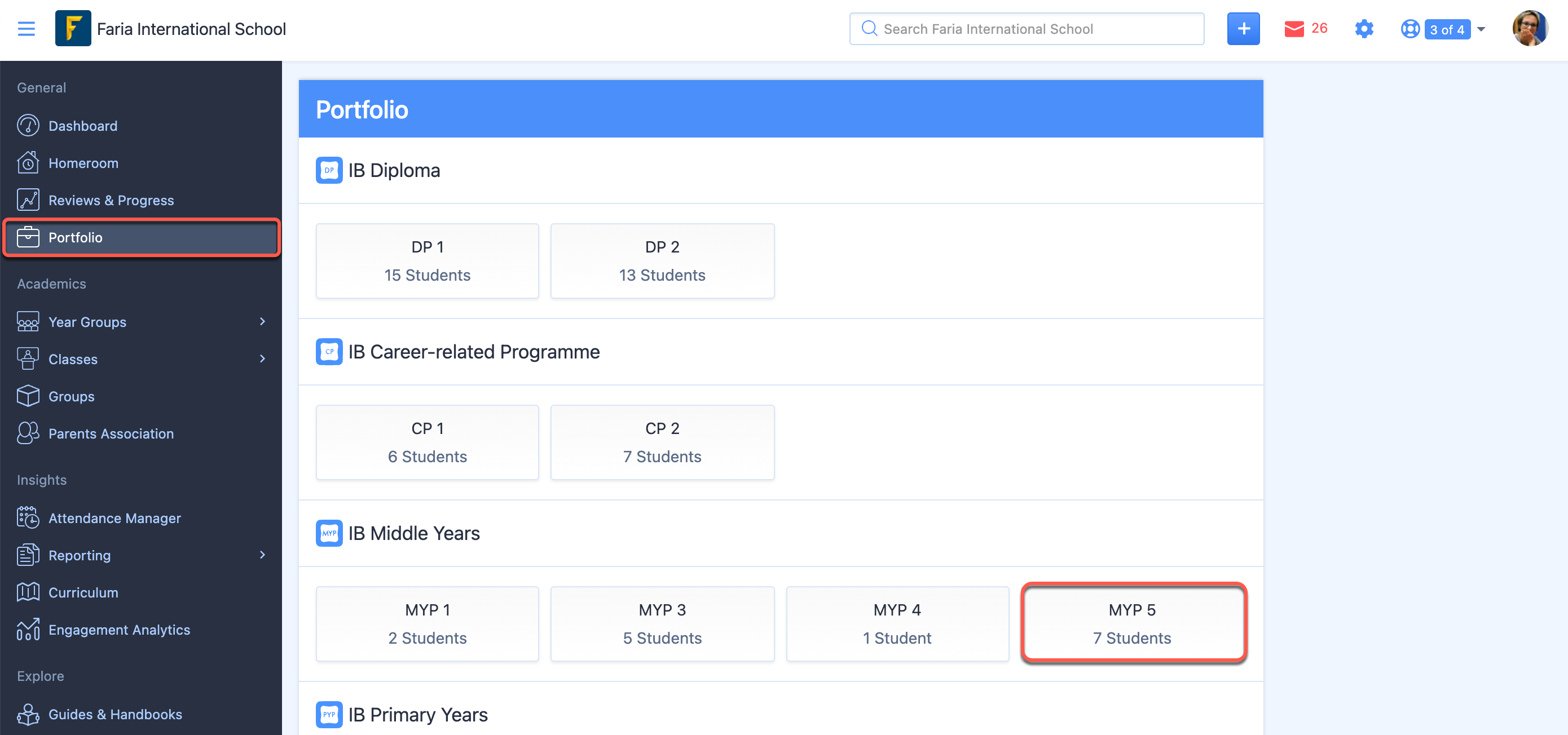Viewport: 1568px width, 735px height.
Task: Click the Attendance Manager calendar icon
Action: [x=28, y=518]
